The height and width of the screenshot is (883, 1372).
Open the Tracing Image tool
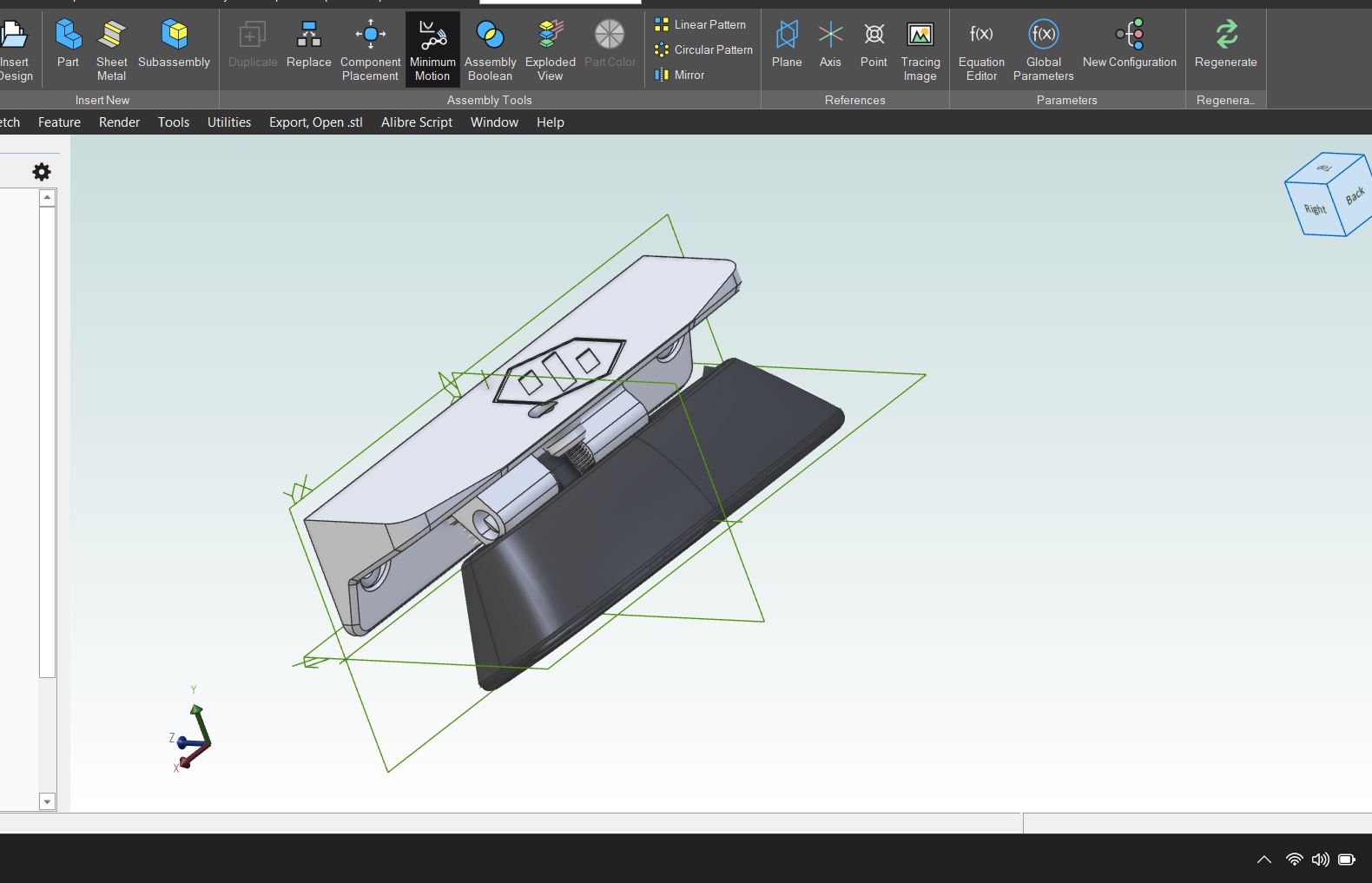point(920,50)
